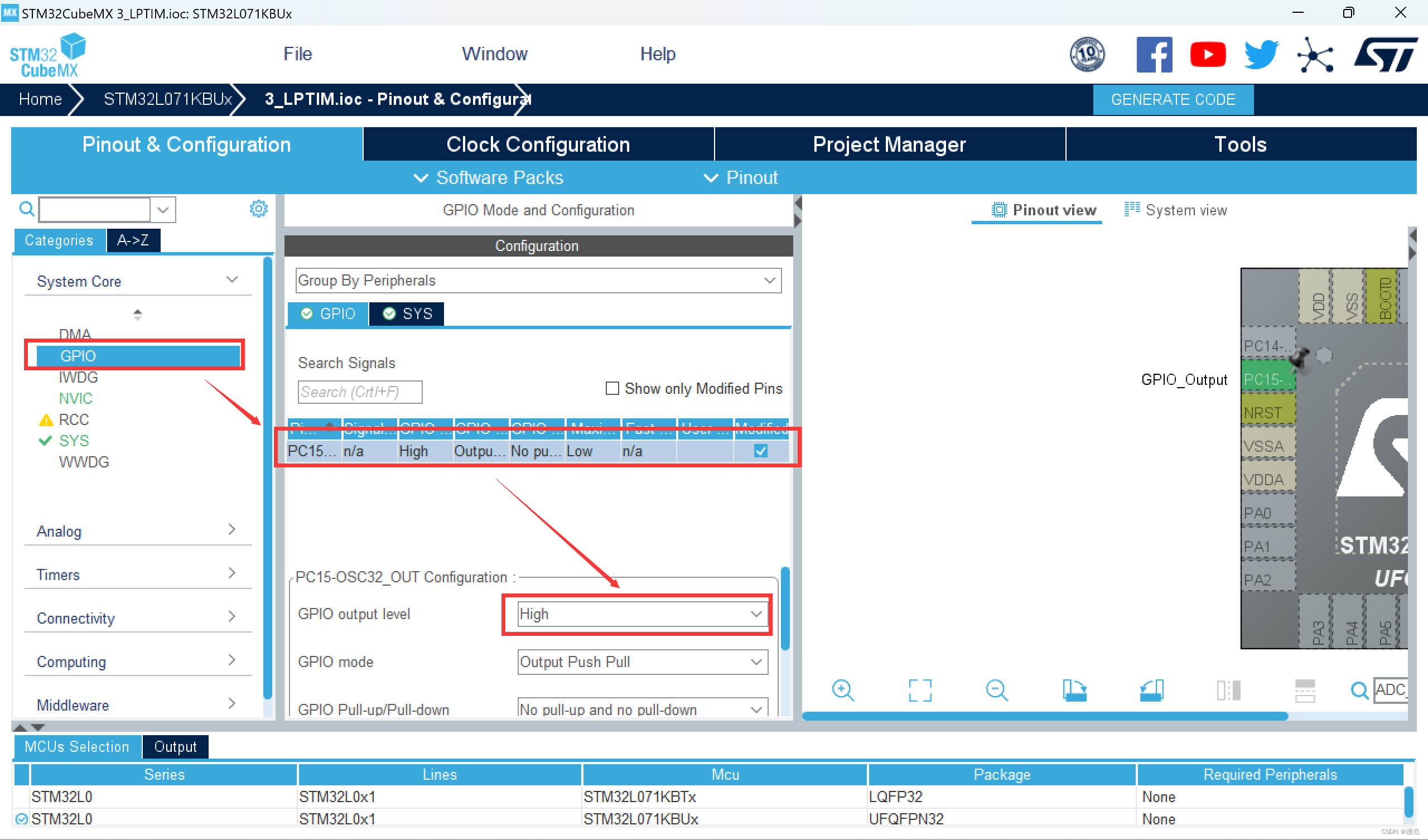Viewport: 1428px width, 840px height.
Task: Open the Facebook icon
Action: point(1154,55)
